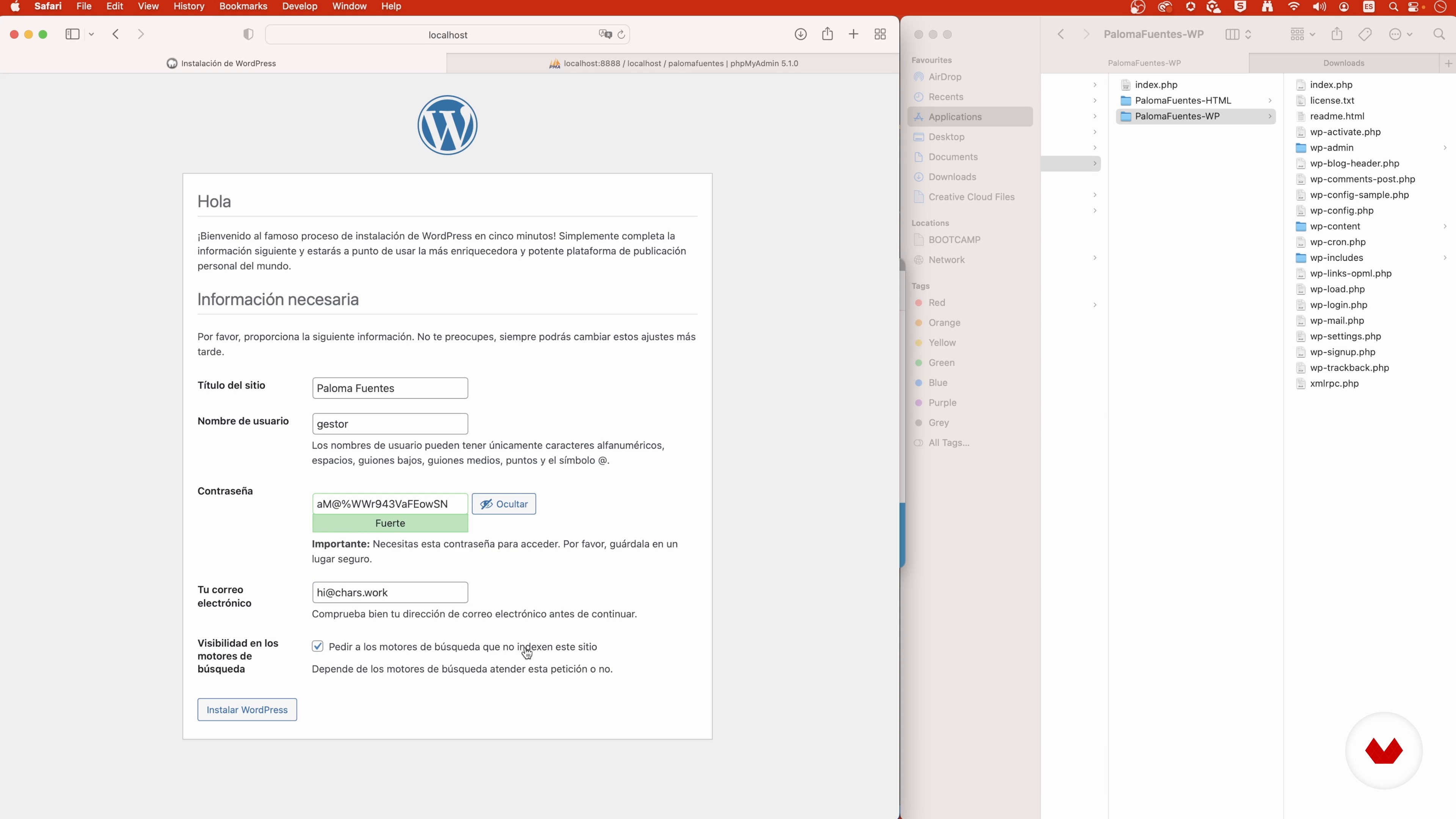Change Finder column view mode
The width and height of the screenshot is (1456, 819).
1238,35
